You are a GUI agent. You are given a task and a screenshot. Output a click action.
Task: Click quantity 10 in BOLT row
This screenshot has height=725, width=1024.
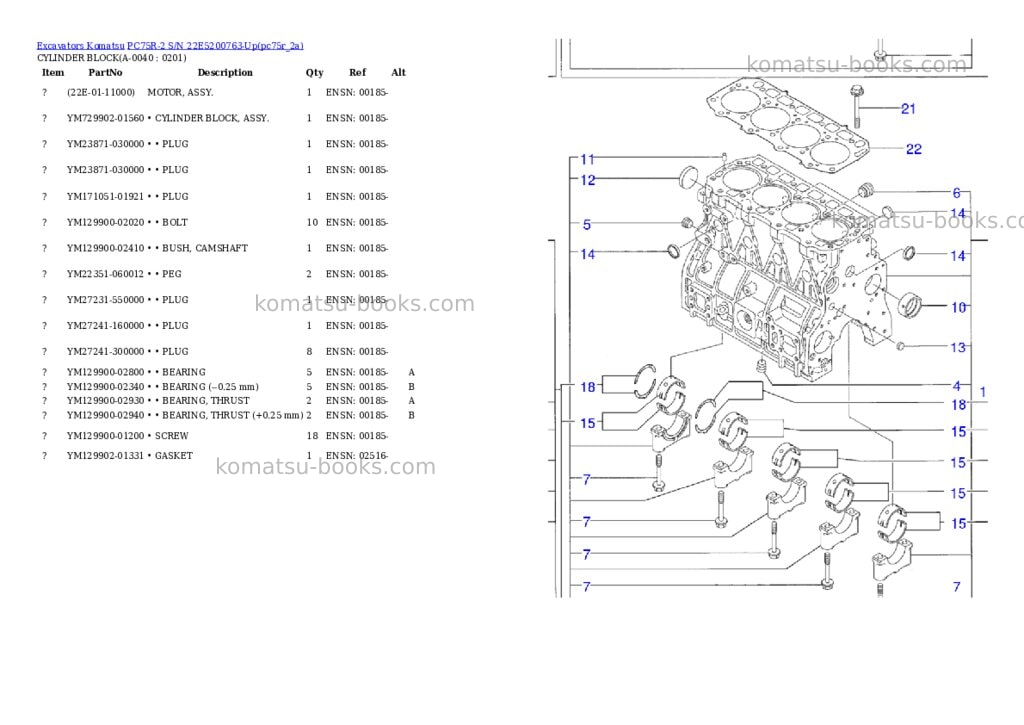(x=312, y=223)
